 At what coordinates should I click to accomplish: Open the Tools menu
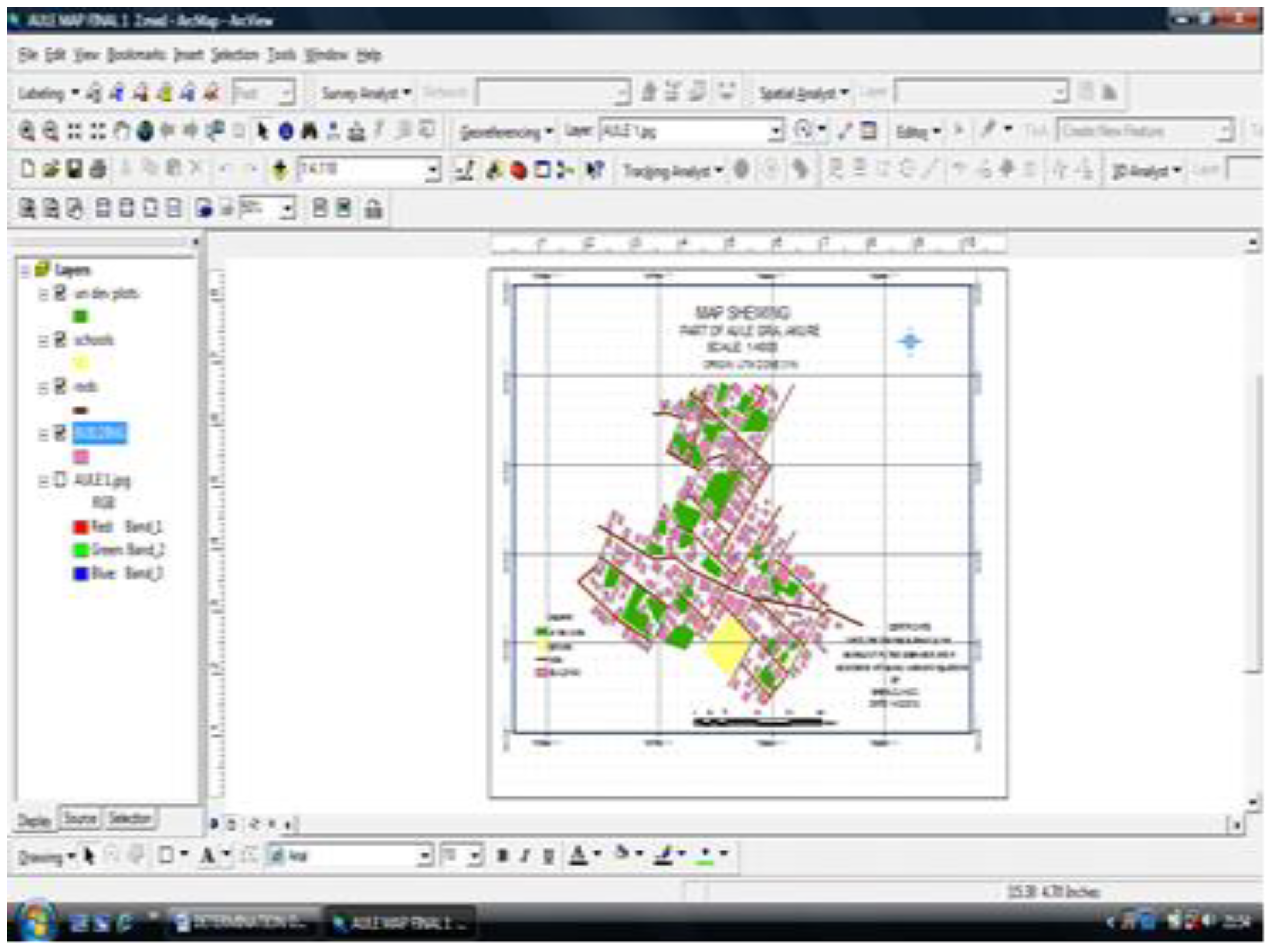pyautogui.click(x=281, y=55)
